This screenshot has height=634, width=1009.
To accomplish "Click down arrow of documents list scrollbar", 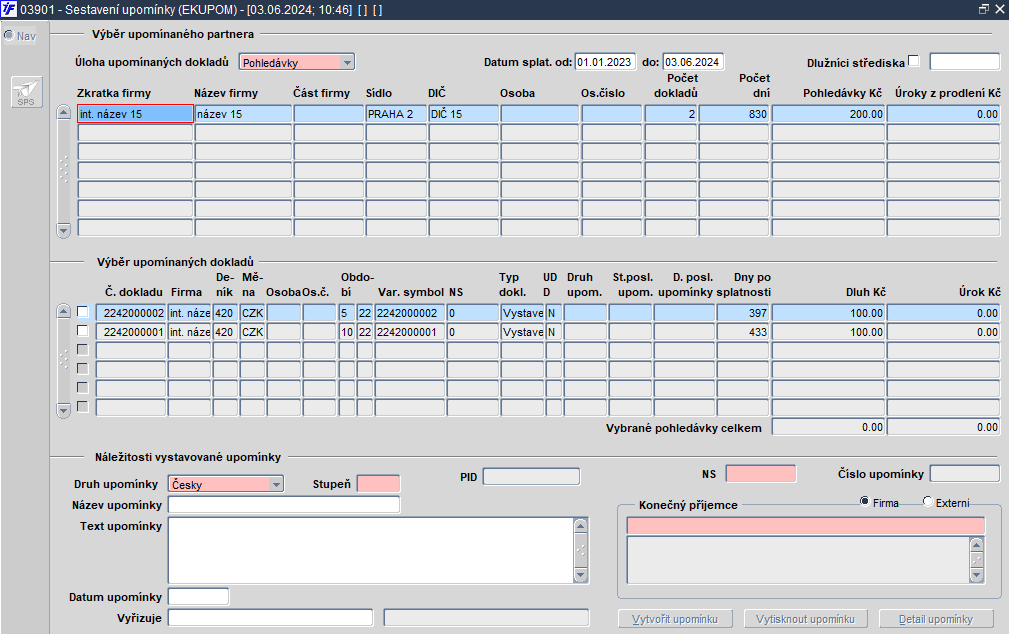I will point(63,409).
